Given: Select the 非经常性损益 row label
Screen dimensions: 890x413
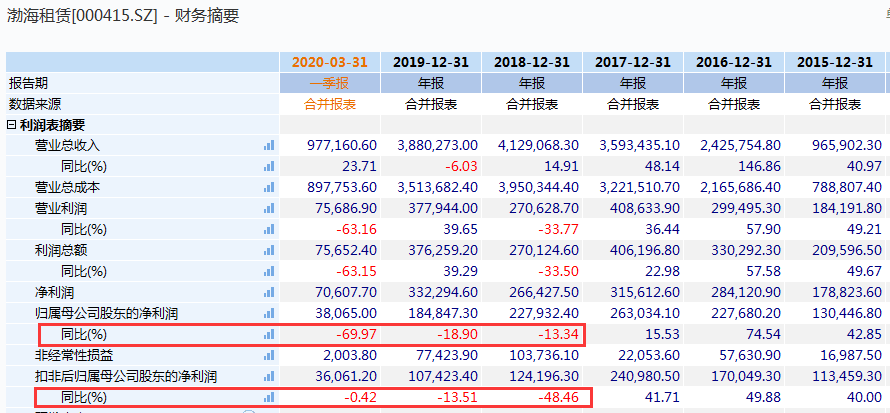Looking at the screenshot, I should click(74, 356).
